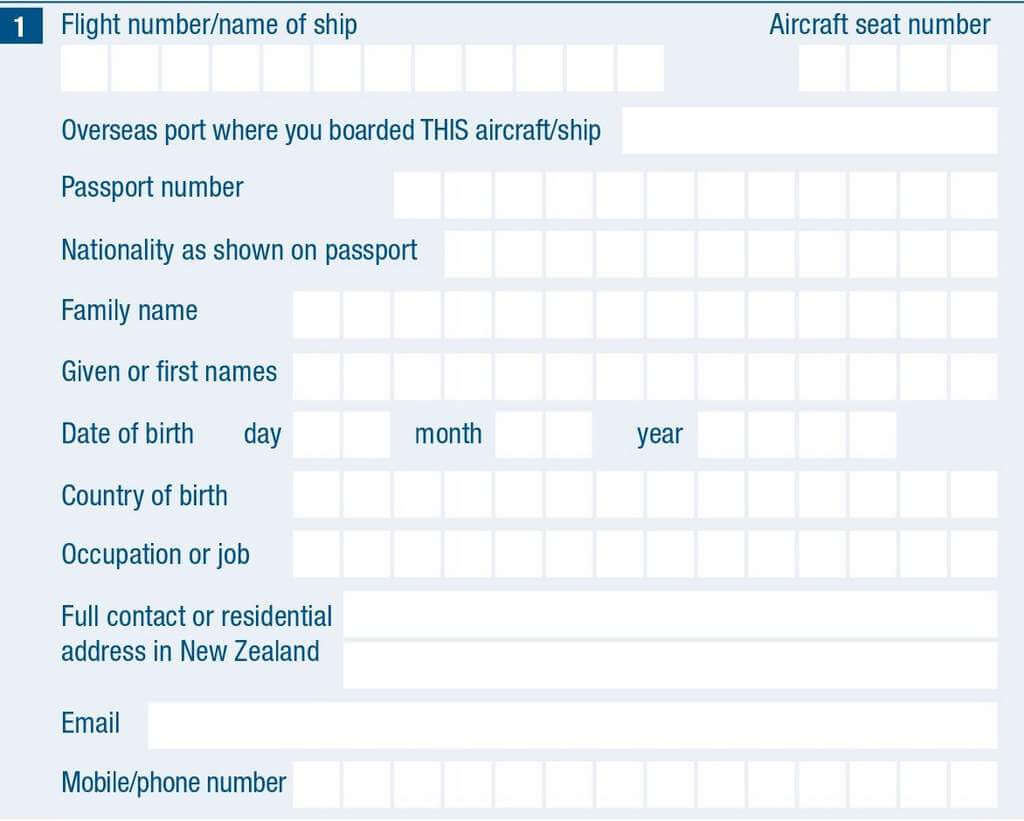Click first Date of birth month box
This screenshot has width=1024, height=821.
[x=519, y=434]
